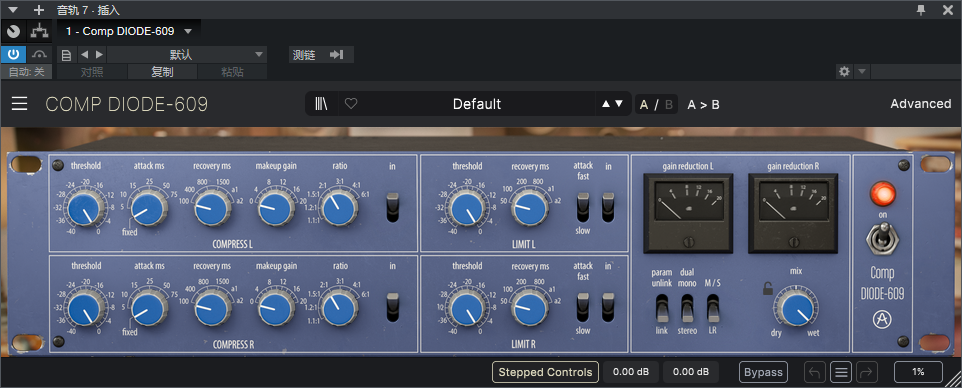Toggle Compress L in switch

(393, 207)
